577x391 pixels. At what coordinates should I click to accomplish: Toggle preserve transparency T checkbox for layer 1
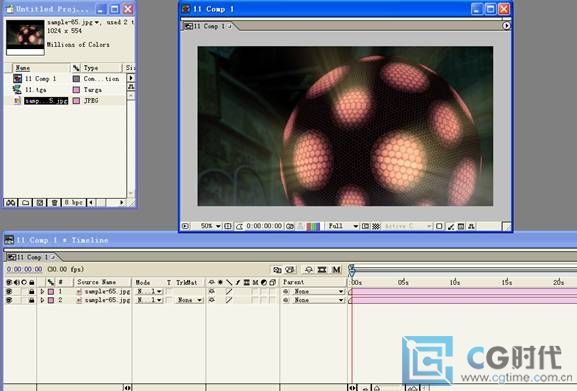pyautogui.click(x=169, y=291)
